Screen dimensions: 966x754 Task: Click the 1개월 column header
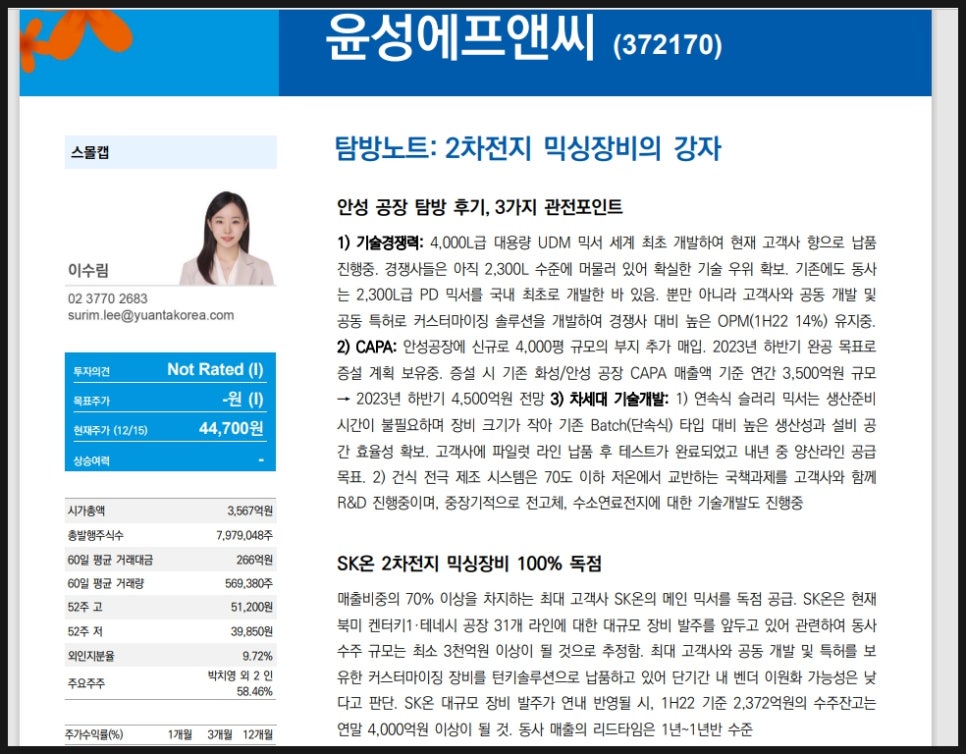point(180,734)
